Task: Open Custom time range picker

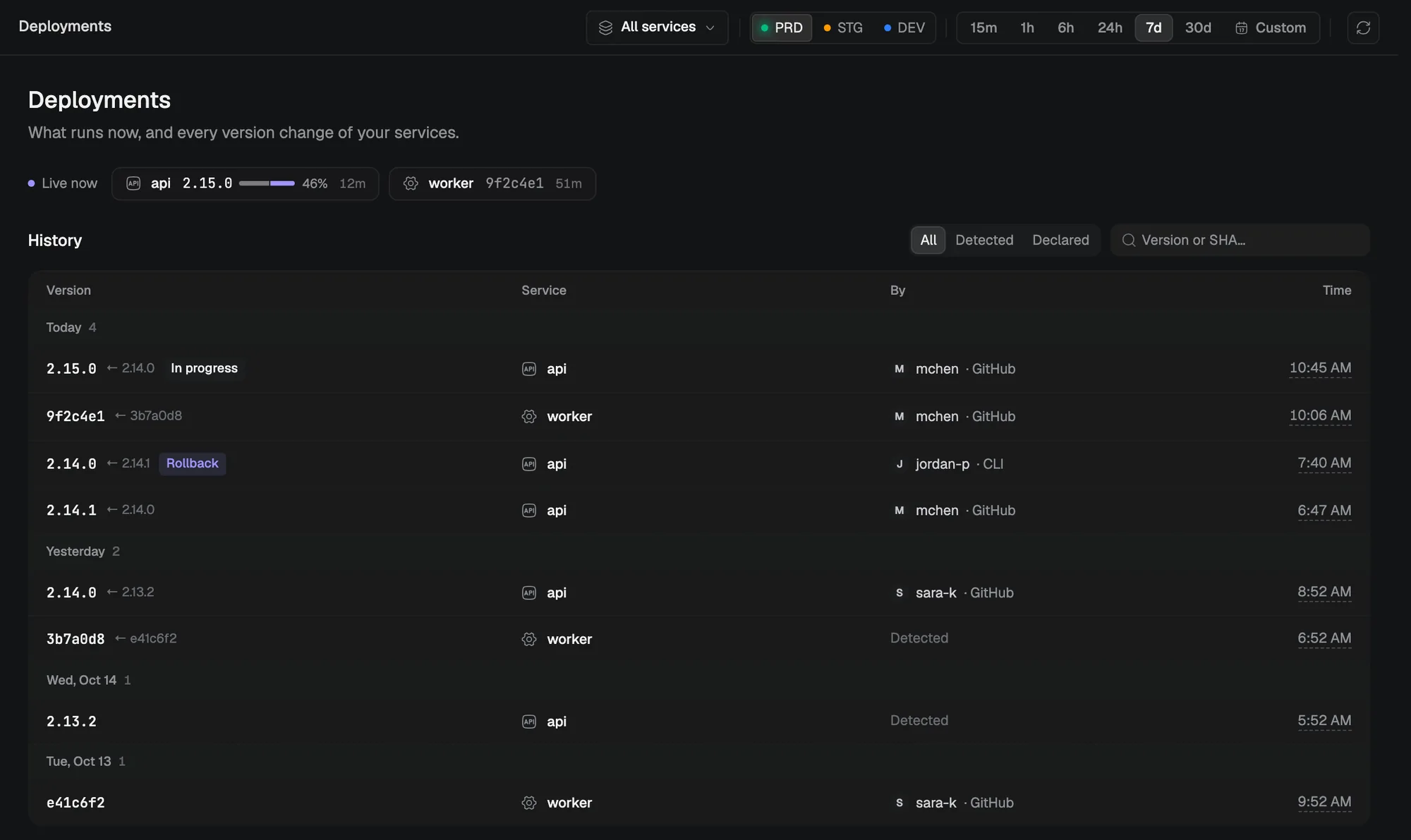Action: pyautogui.click(x=1271, y=28)
